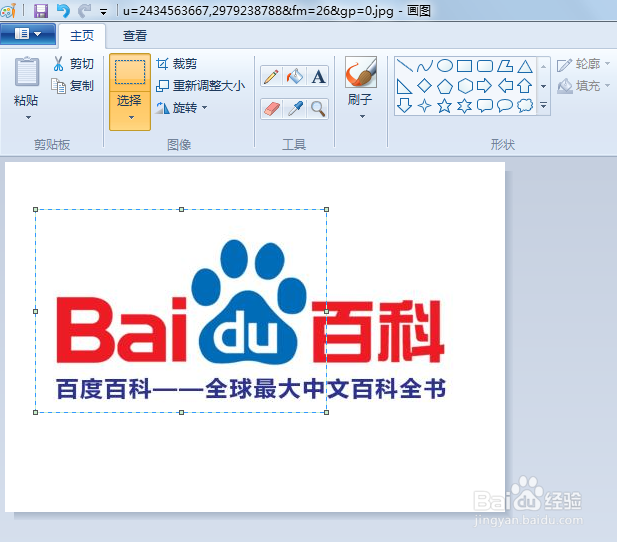Click the bottom-right selection handle
Viewport: 617px width, 542px height.
(x=327, y=413)
